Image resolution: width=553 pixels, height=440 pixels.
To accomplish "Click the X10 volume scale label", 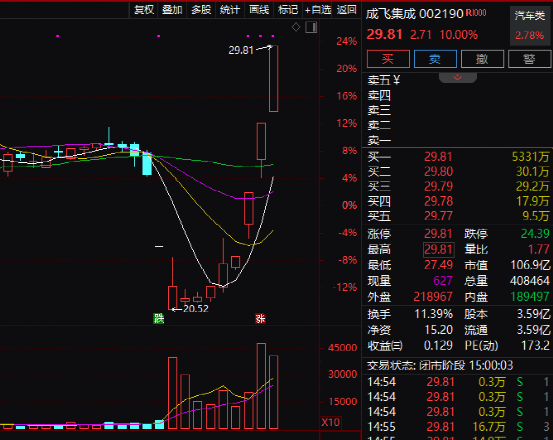I will click(330, 422).
